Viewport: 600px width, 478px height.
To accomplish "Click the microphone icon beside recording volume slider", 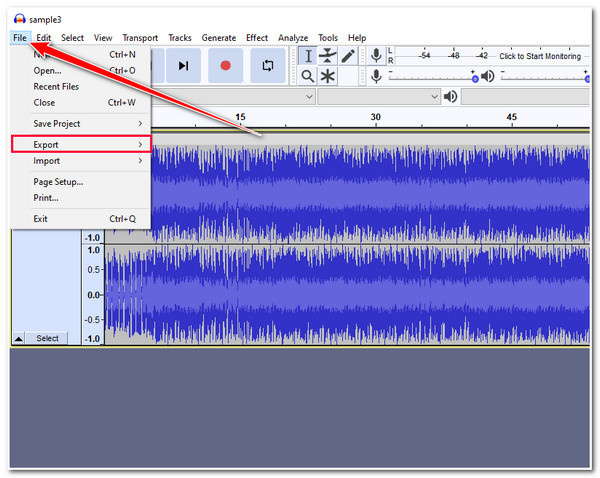I will click(376, 76).
